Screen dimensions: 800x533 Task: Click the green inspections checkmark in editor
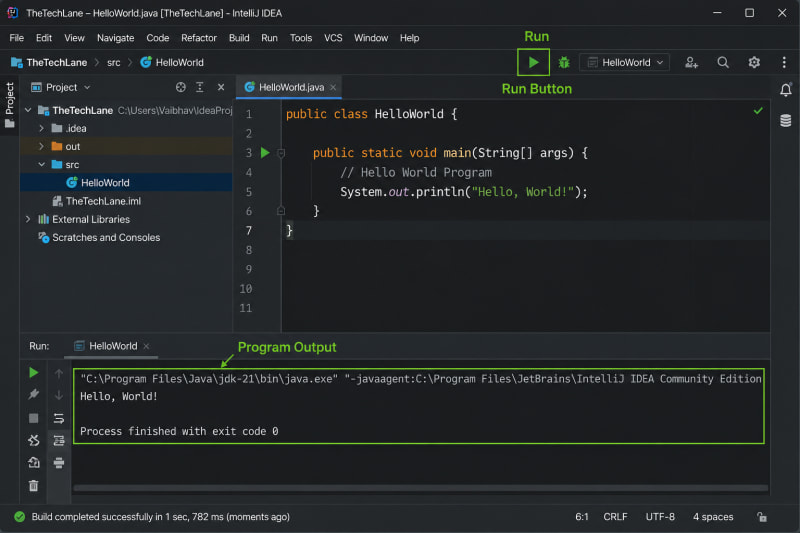758,111
